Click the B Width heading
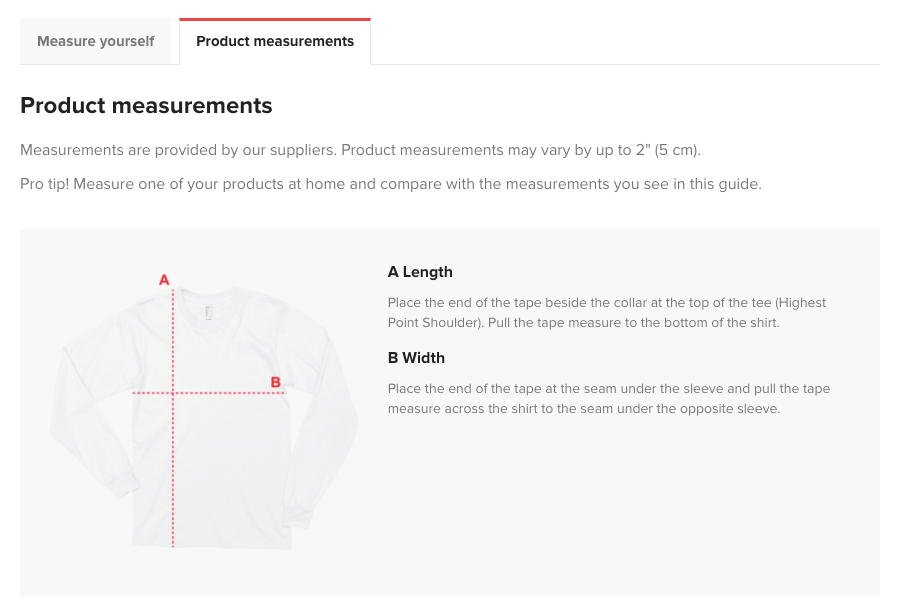 point(416,358)
